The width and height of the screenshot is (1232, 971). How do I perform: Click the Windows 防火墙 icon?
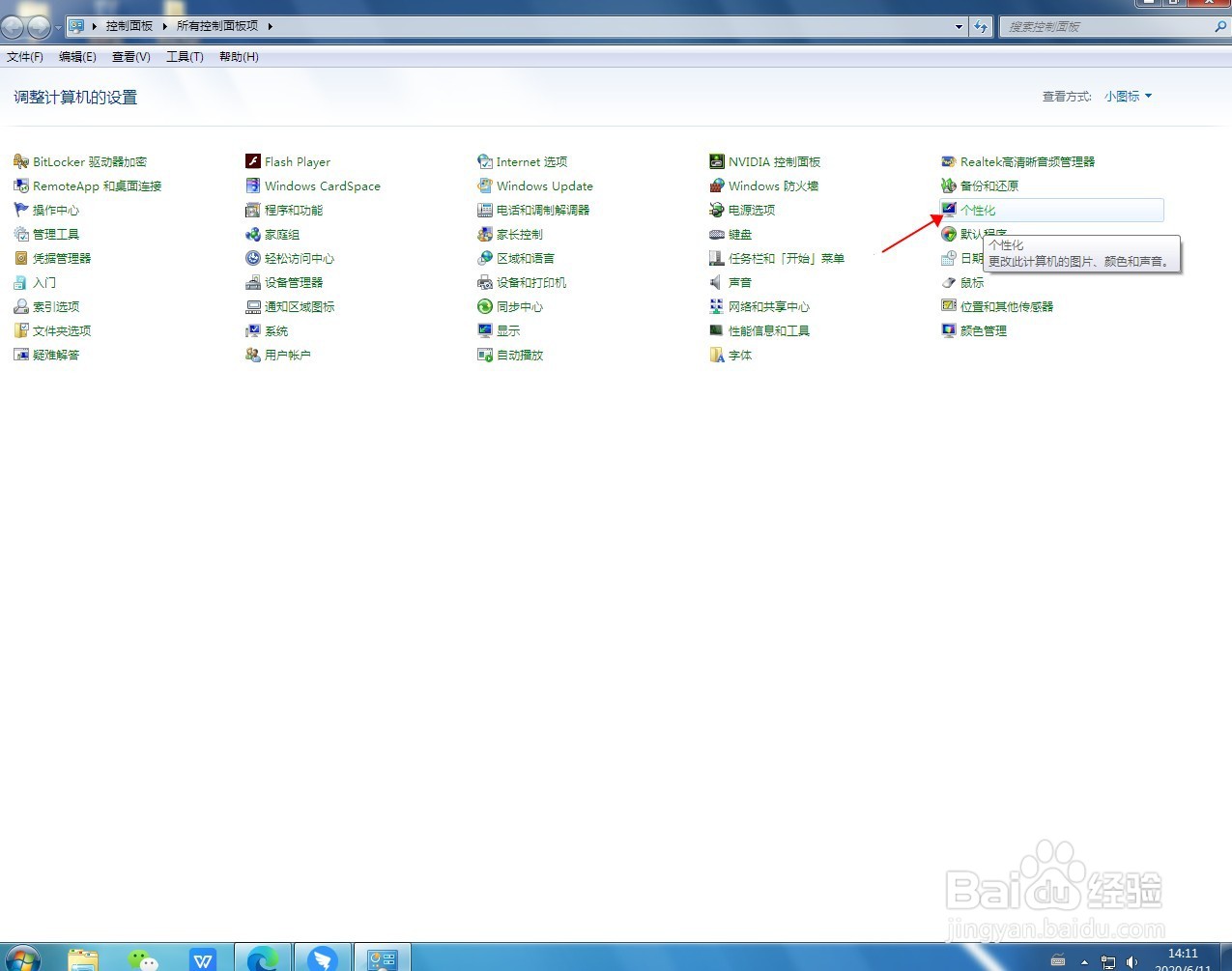[717, 186]
